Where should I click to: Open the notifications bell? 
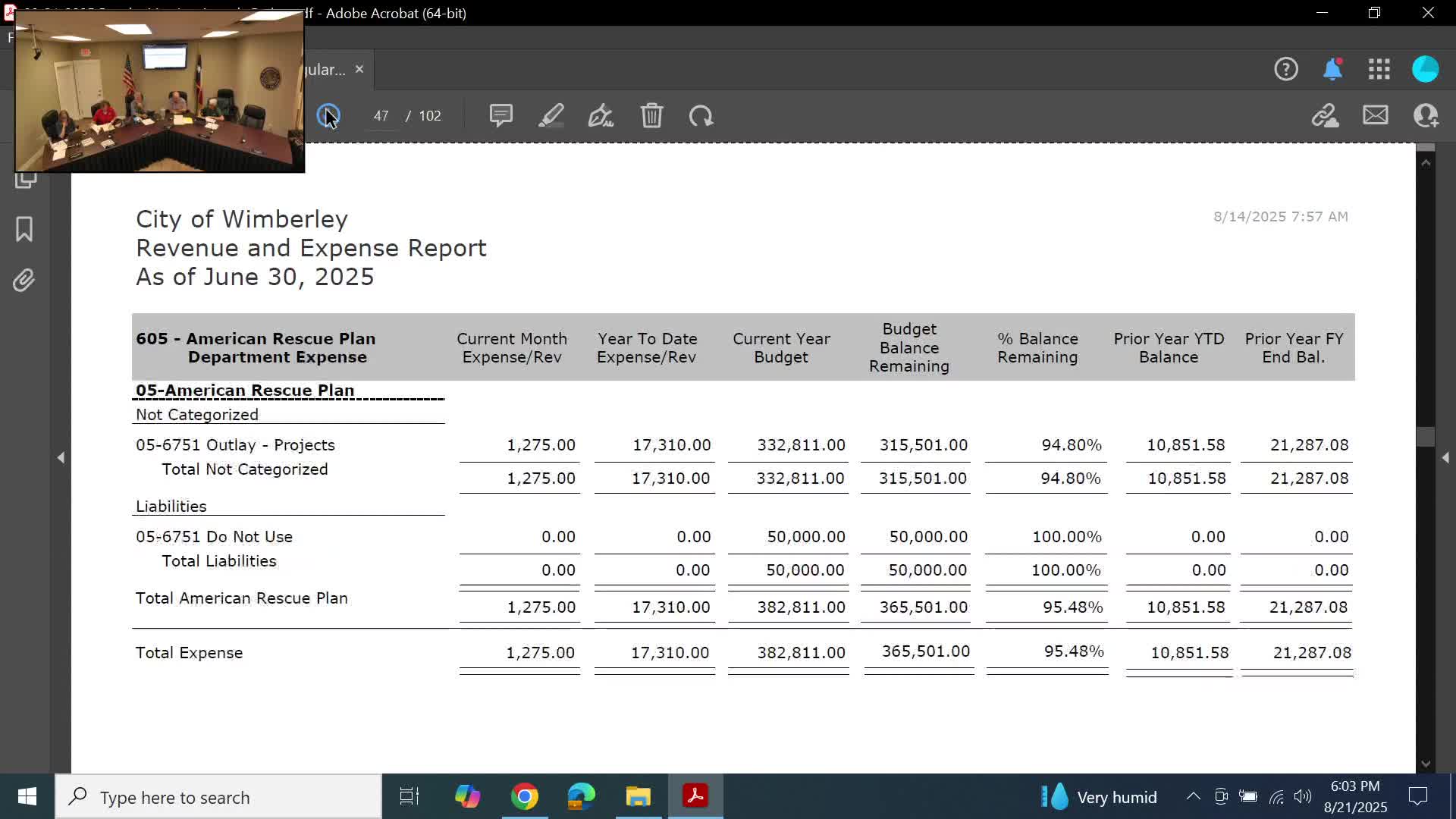pyautogui.click(x=1332, y=69)
